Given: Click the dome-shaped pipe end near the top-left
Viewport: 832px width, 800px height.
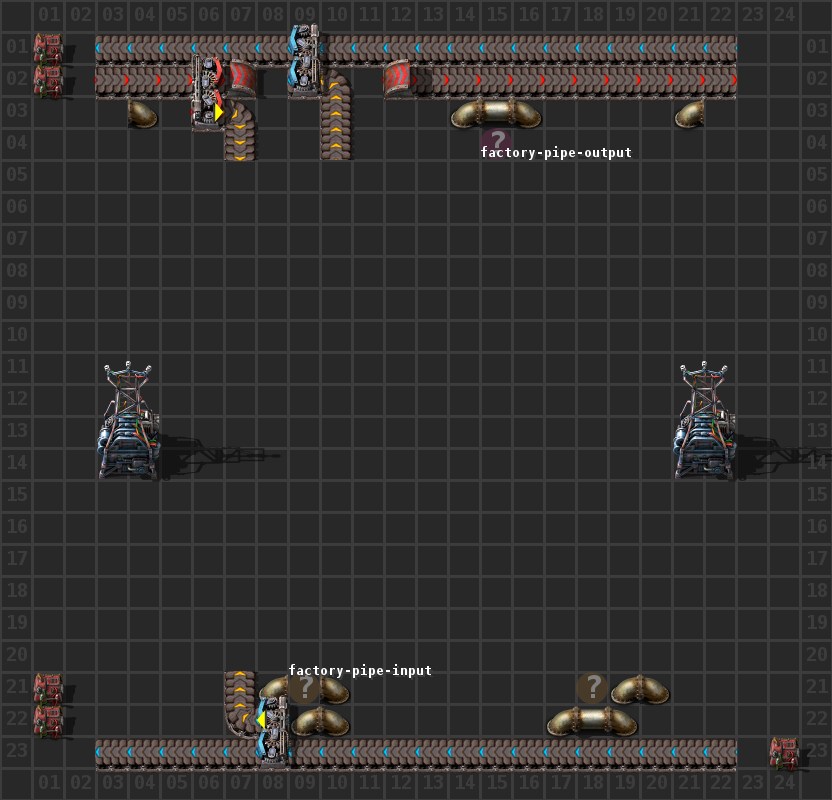Looking at the screenshot, I should pyautogui.click(x=140, y=112).
